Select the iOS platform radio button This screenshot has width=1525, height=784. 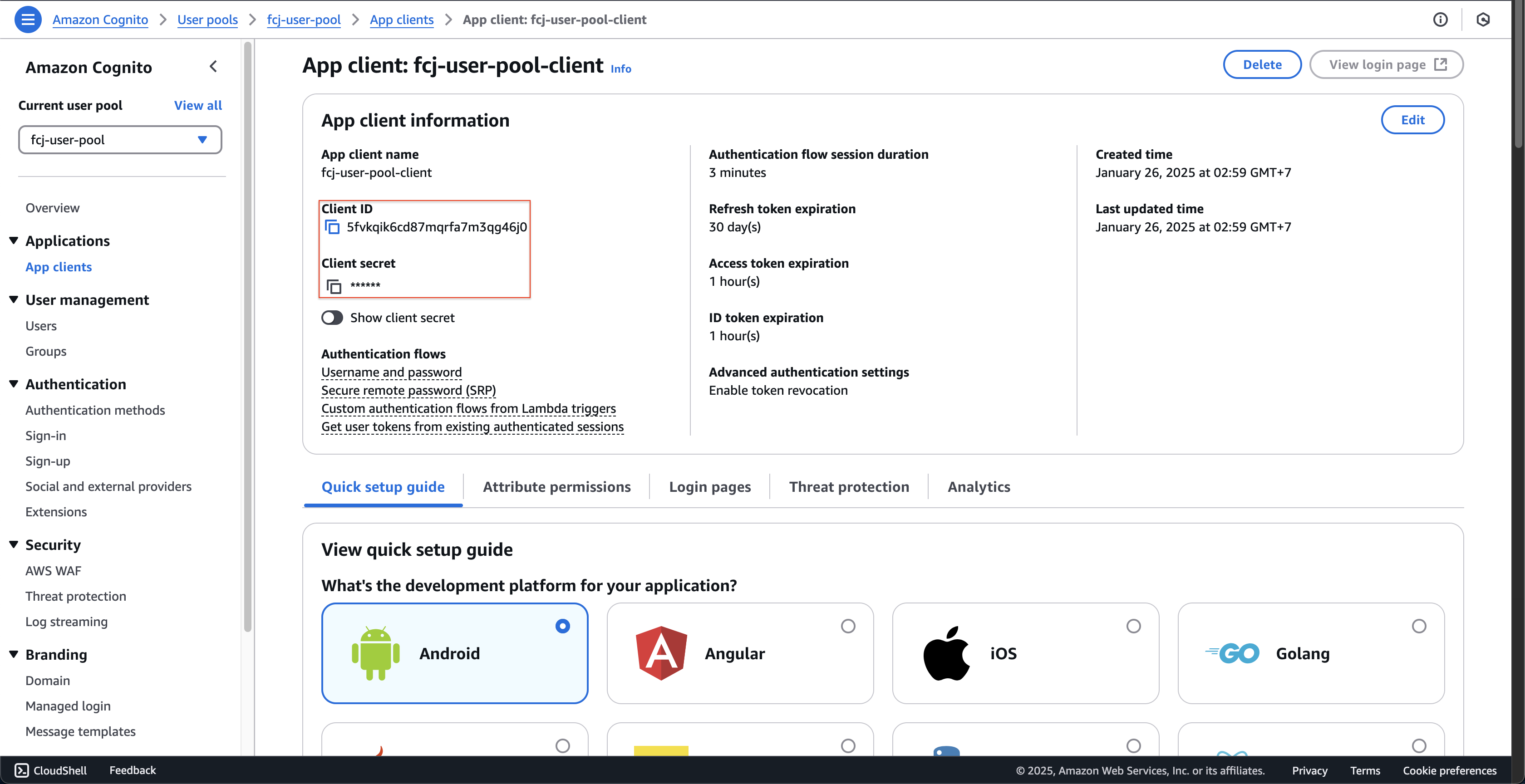click(x=1133, y=626)
